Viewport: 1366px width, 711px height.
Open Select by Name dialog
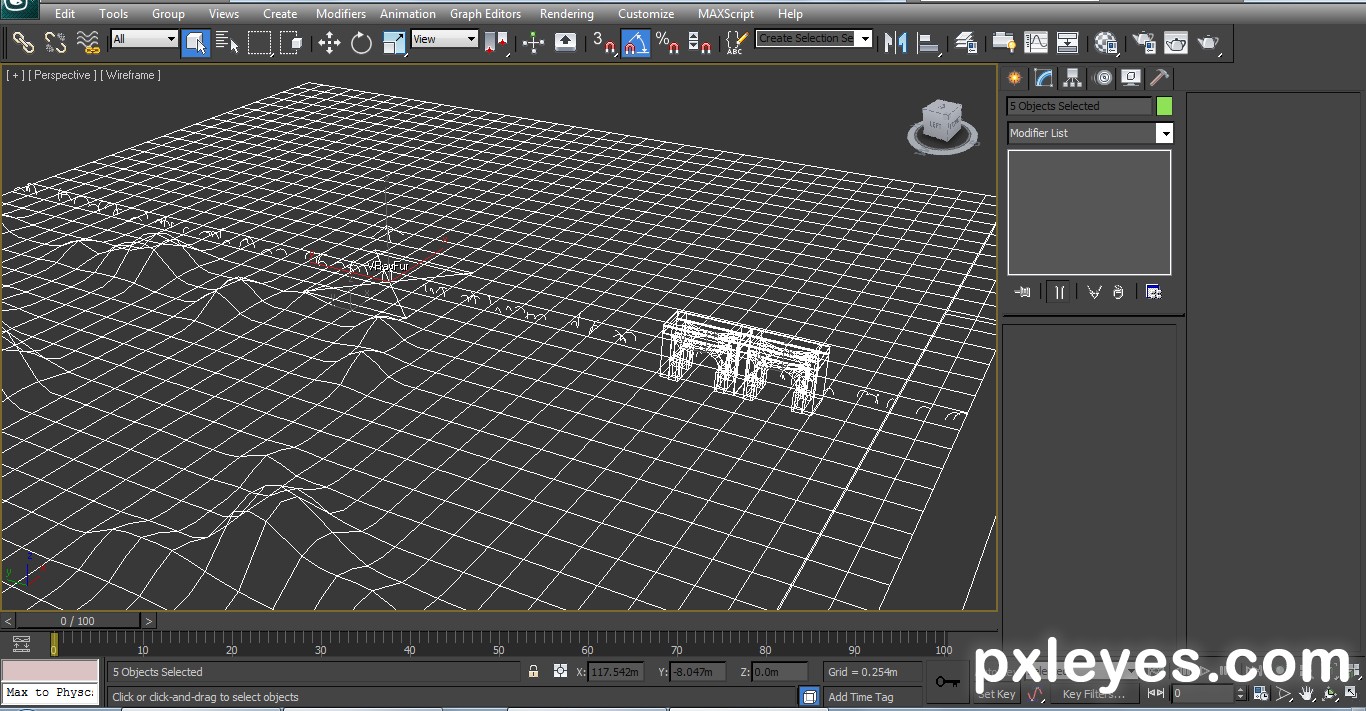point(227,42)
